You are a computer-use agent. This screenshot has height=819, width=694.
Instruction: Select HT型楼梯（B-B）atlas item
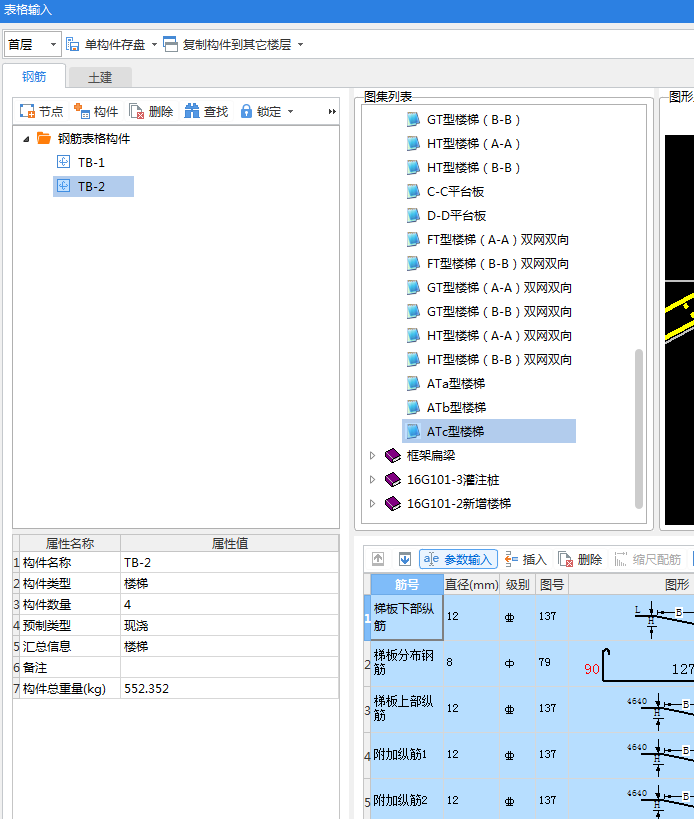(473, 168)
